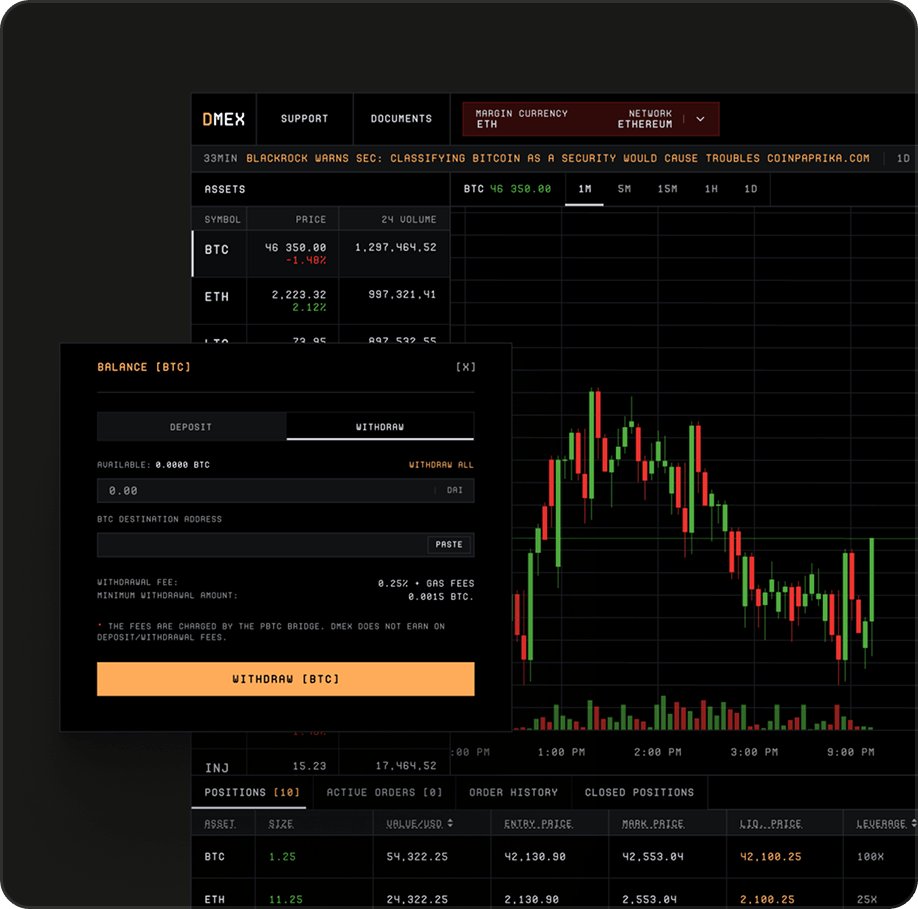
Task: Click the DMEX logo
Action: [223, 119]
